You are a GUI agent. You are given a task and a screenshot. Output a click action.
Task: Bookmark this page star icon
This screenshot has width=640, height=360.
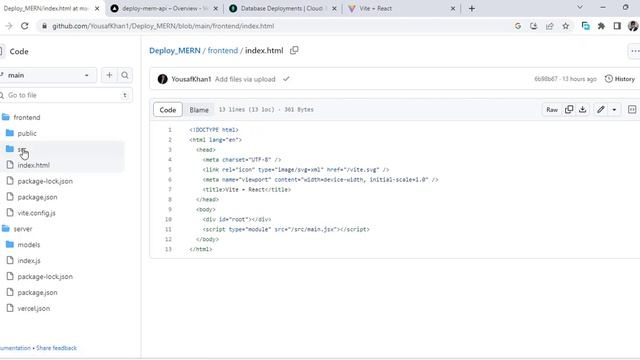click(x=565, y=26)
